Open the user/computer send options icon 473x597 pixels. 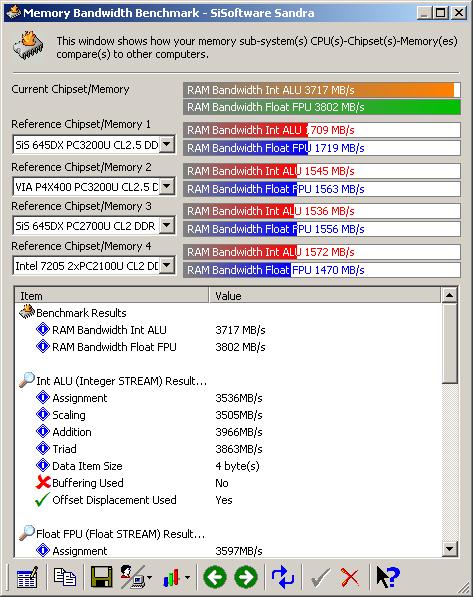pyautogui.click(x=136, y=577)
